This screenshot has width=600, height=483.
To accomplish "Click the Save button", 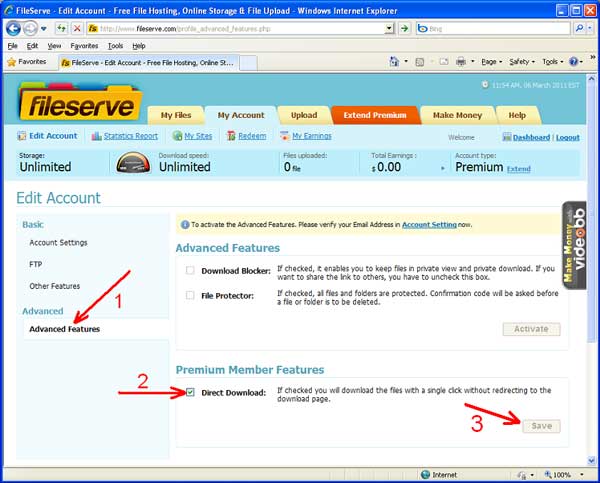I will point(541,426).
